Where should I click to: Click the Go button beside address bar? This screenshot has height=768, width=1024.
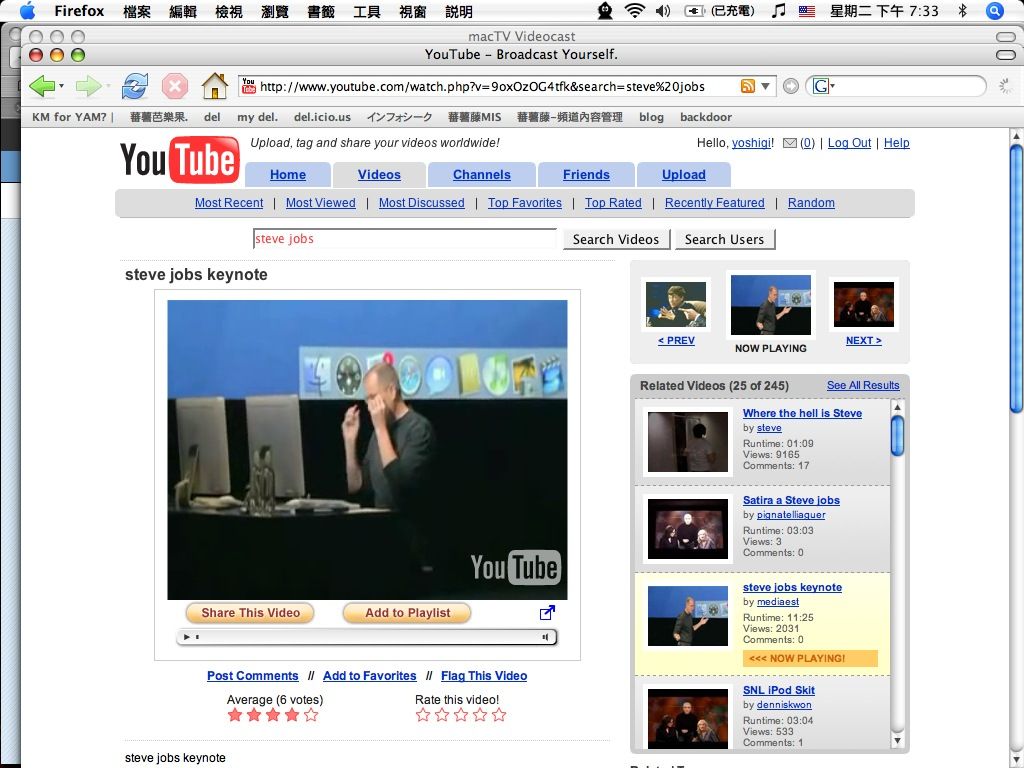coord(790,86)
